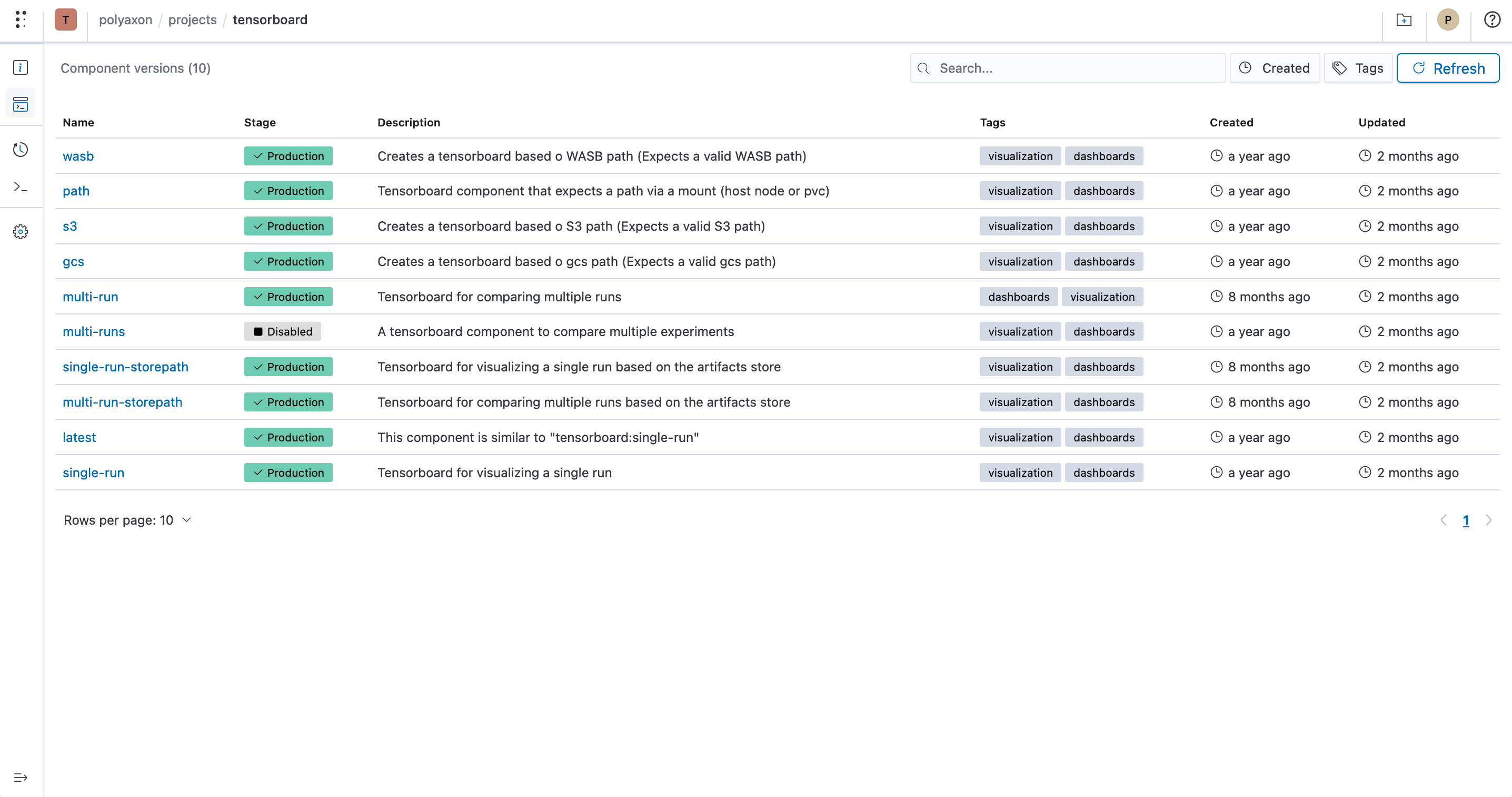Screen dimensions: 1512x797
Task: Click Production stage badge of latest
Action: tap(288, 437)
